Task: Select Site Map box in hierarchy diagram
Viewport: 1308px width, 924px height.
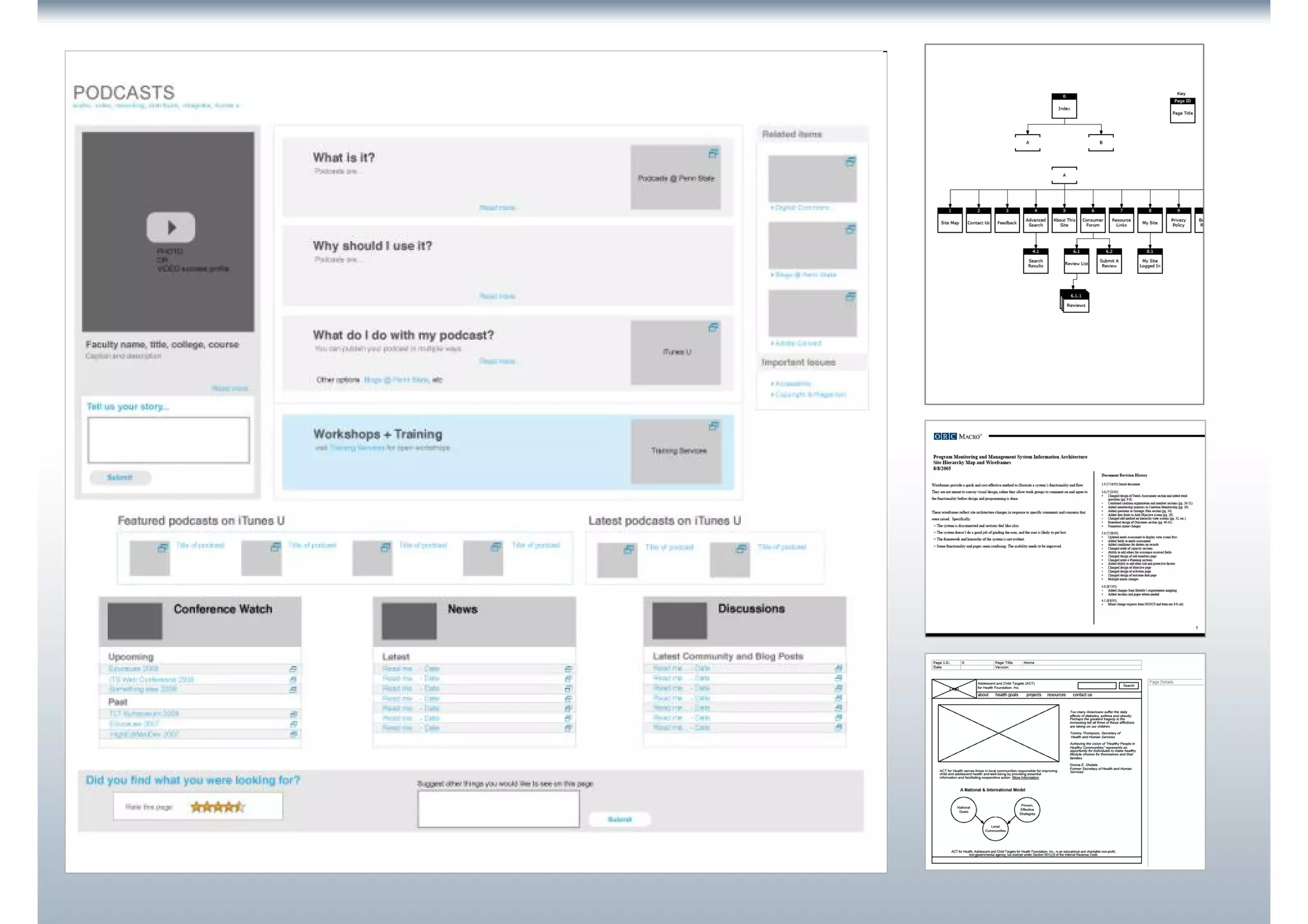Action: [x=950, y=220]
